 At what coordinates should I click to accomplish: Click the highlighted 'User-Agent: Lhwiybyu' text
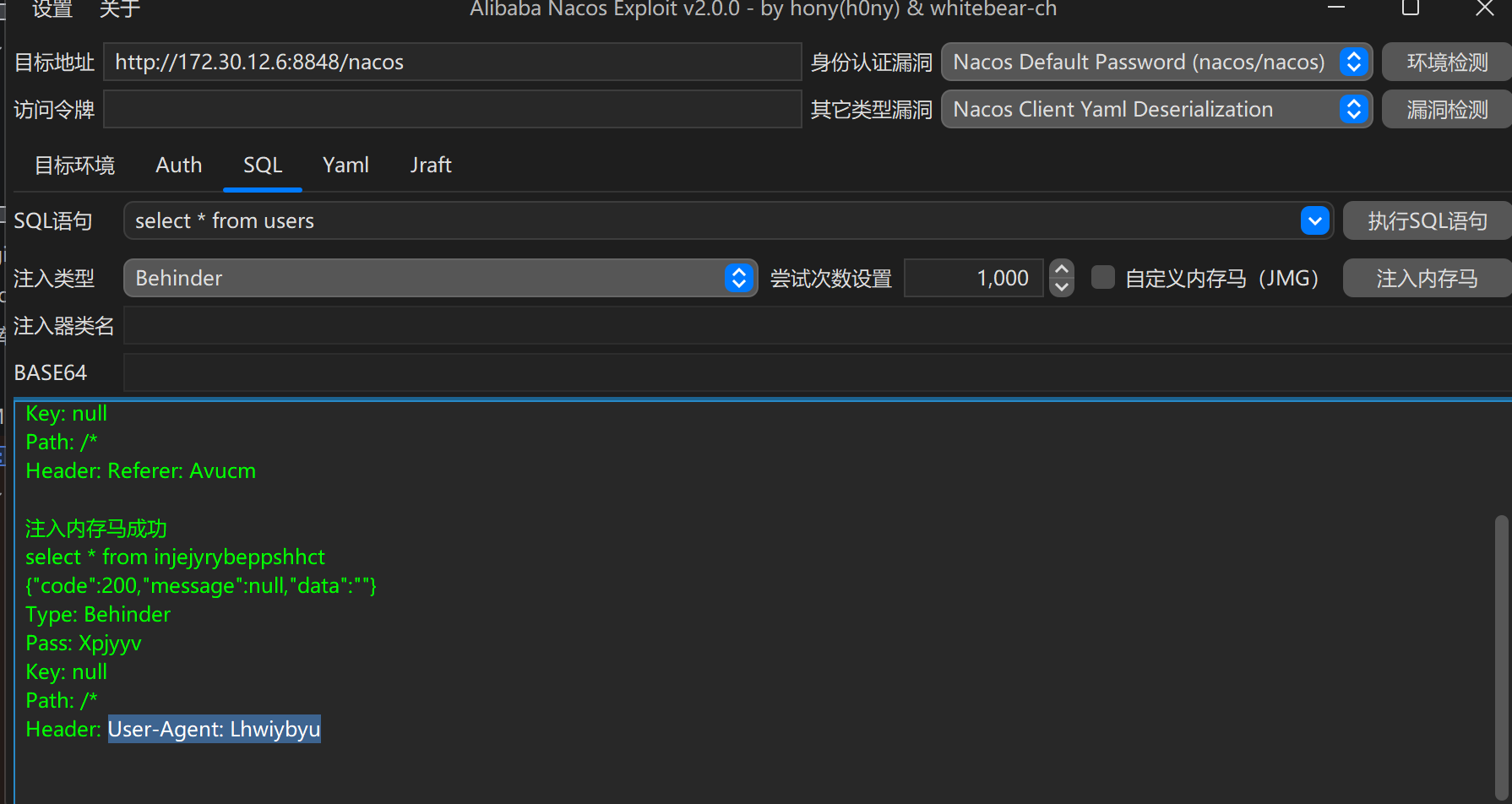(x=215, y=730)
